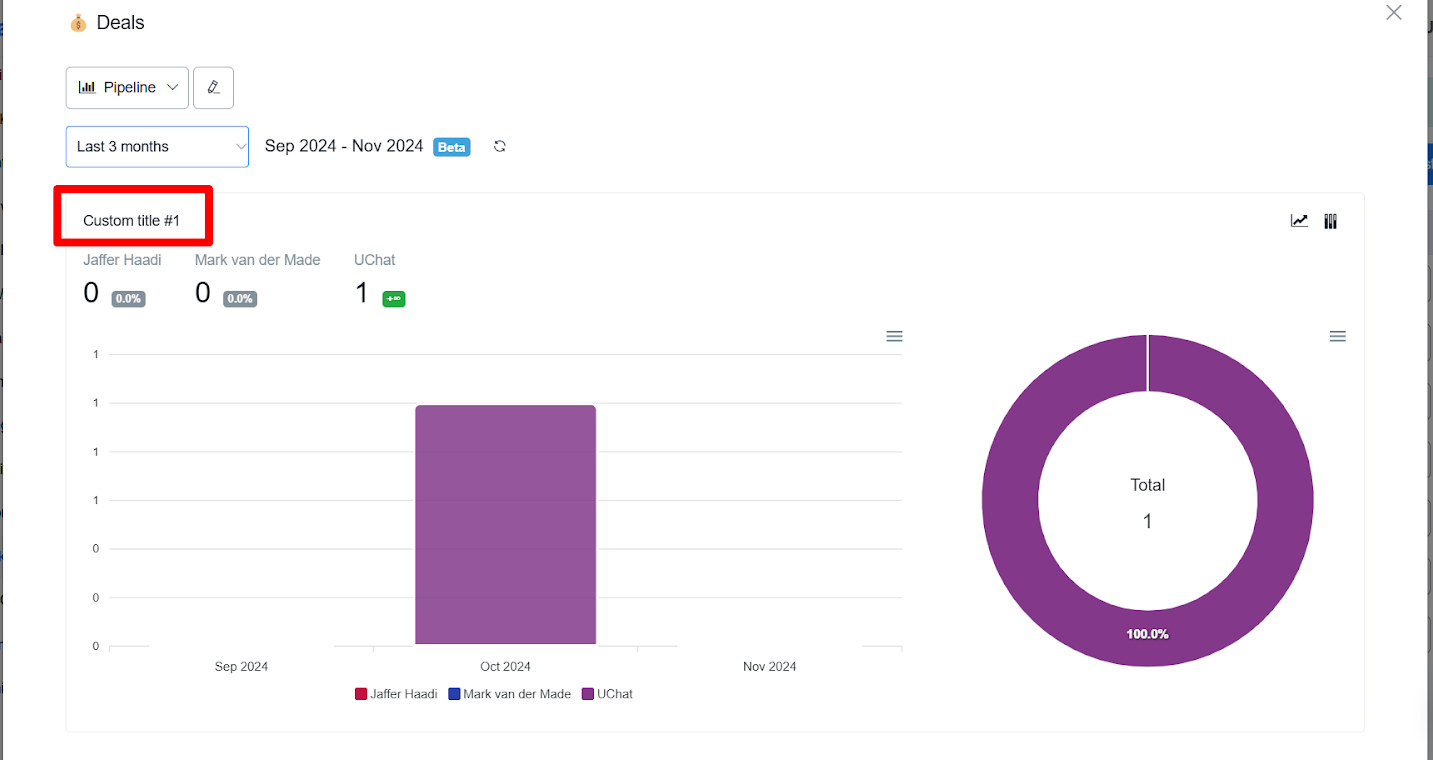The width and height of the screenshot is (1433, 760).
Task: Click the purple UChat legend swatch
Action: tap(588, 694)
